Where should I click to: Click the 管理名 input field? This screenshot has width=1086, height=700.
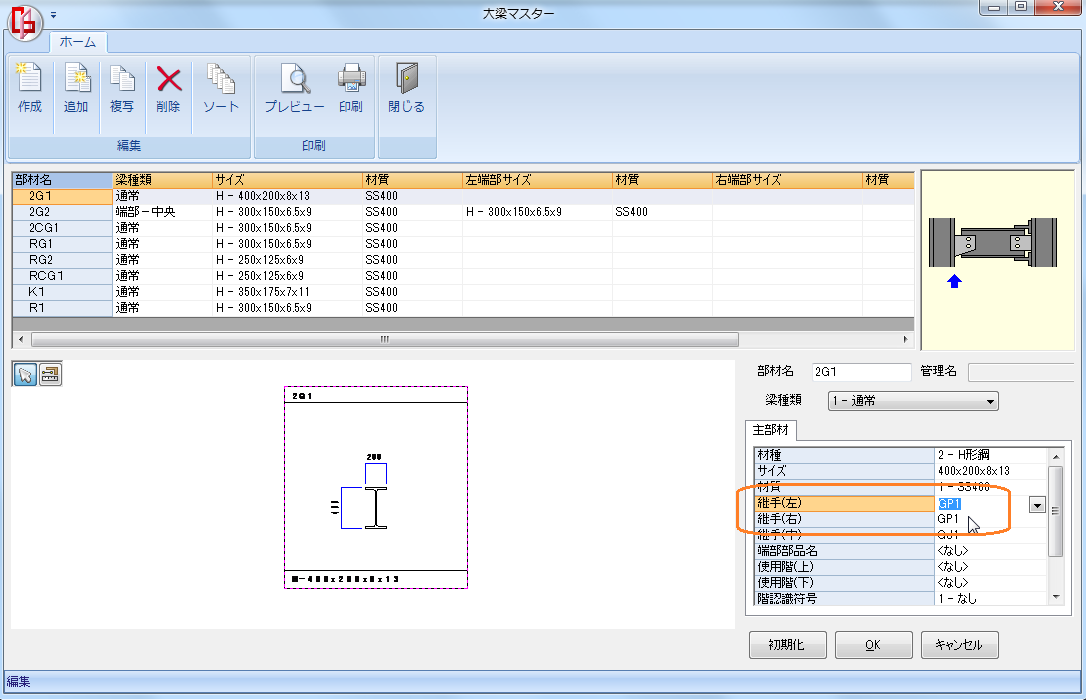pyautogui.click(x=1022, y=372)
